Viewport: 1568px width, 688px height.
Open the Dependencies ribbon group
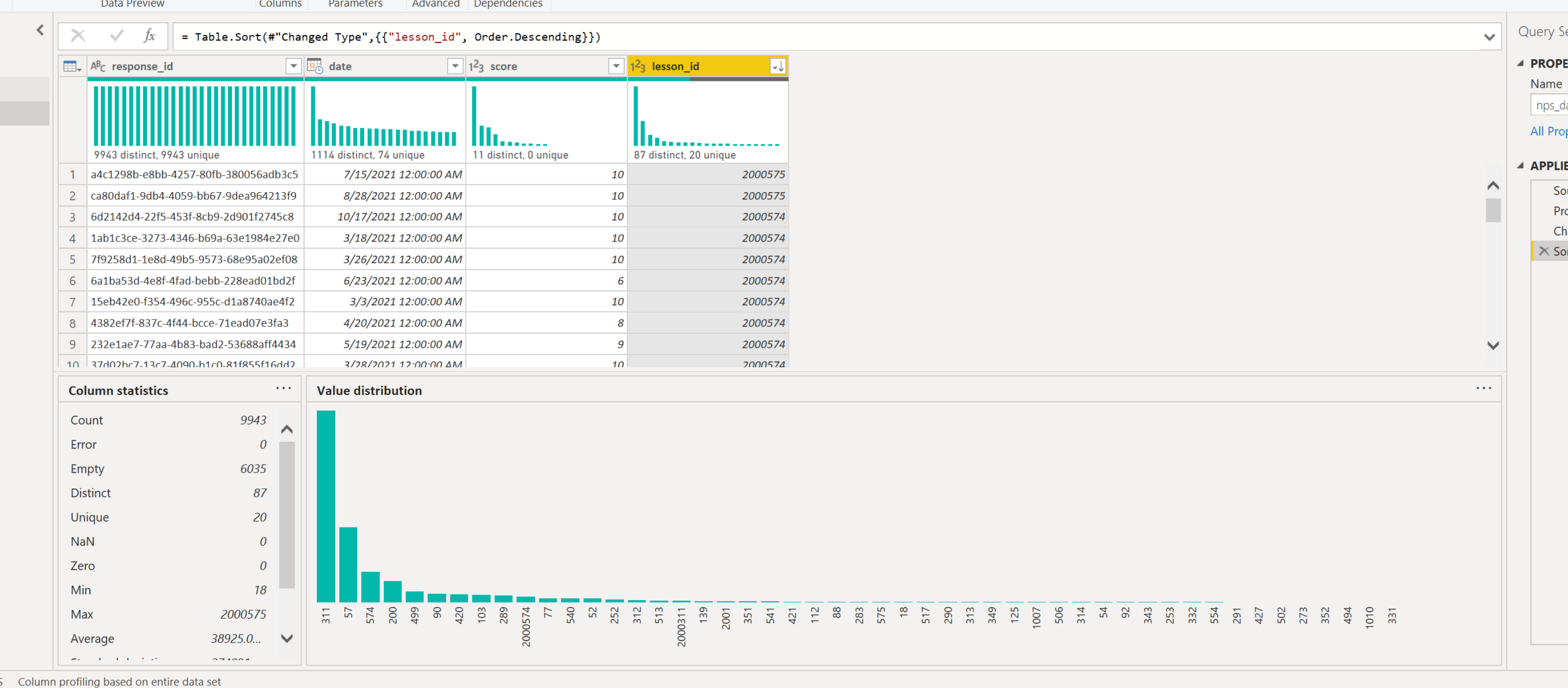pos(508,4)
